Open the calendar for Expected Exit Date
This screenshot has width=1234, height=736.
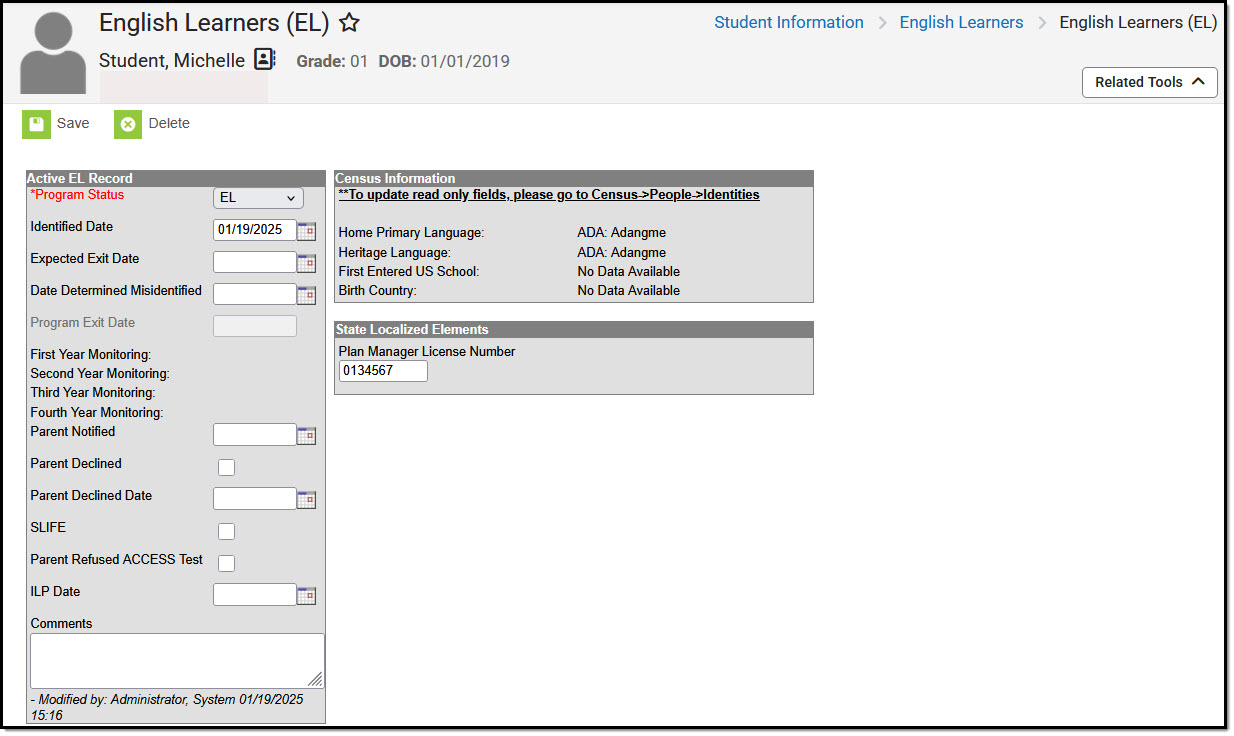point(307,262)
